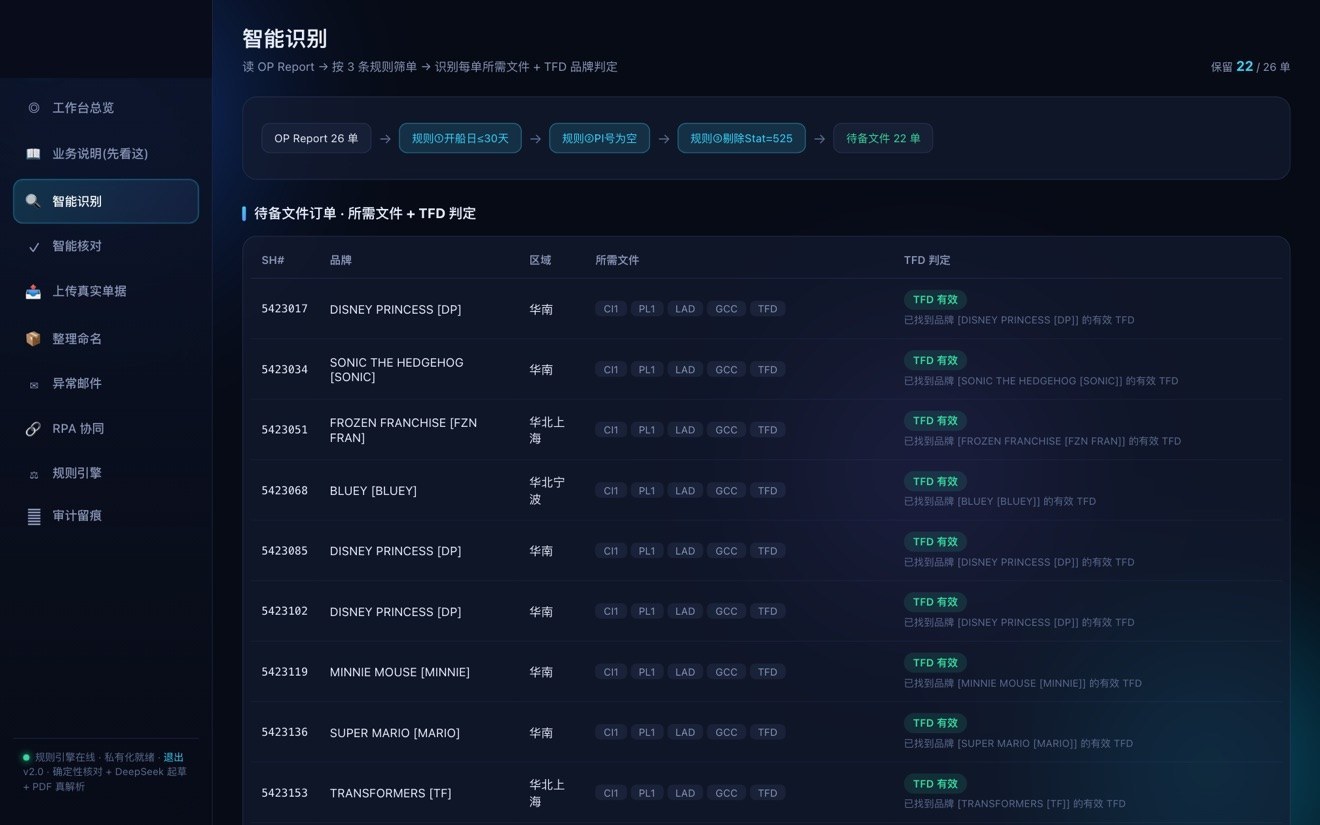This screenshot has height=825, width=1320.
Task: Click brand SONIC THE HEDGEHOG [SONIC]
Action: 396,369
